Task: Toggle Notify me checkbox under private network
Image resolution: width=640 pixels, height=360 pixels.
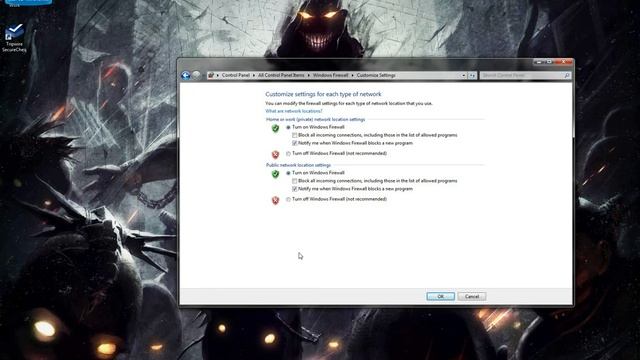Action: click(x=294, y=143)
